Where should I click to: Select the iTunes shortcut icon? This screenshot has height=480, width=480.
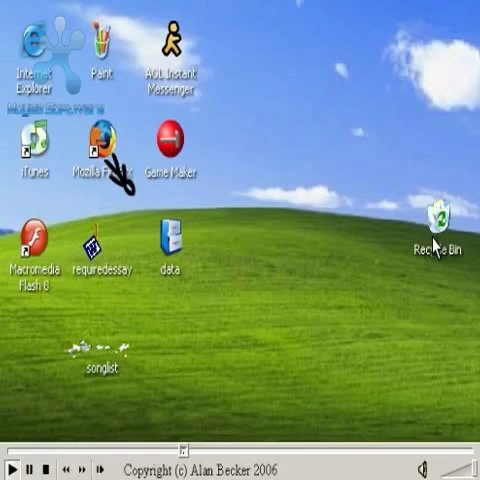pos(35,139)
